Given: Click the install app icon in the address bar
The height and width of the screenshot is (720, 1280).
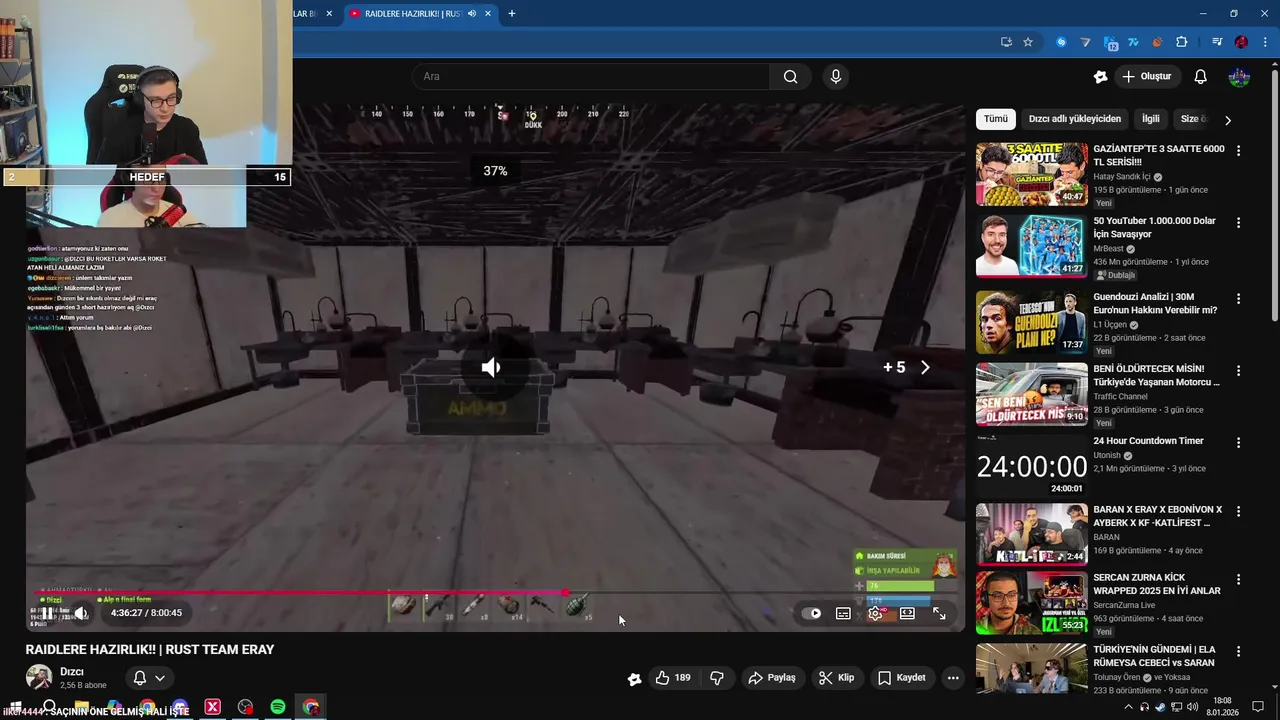Looking at the screenshot, I should pyautogui.click(x=1006, y=42).
